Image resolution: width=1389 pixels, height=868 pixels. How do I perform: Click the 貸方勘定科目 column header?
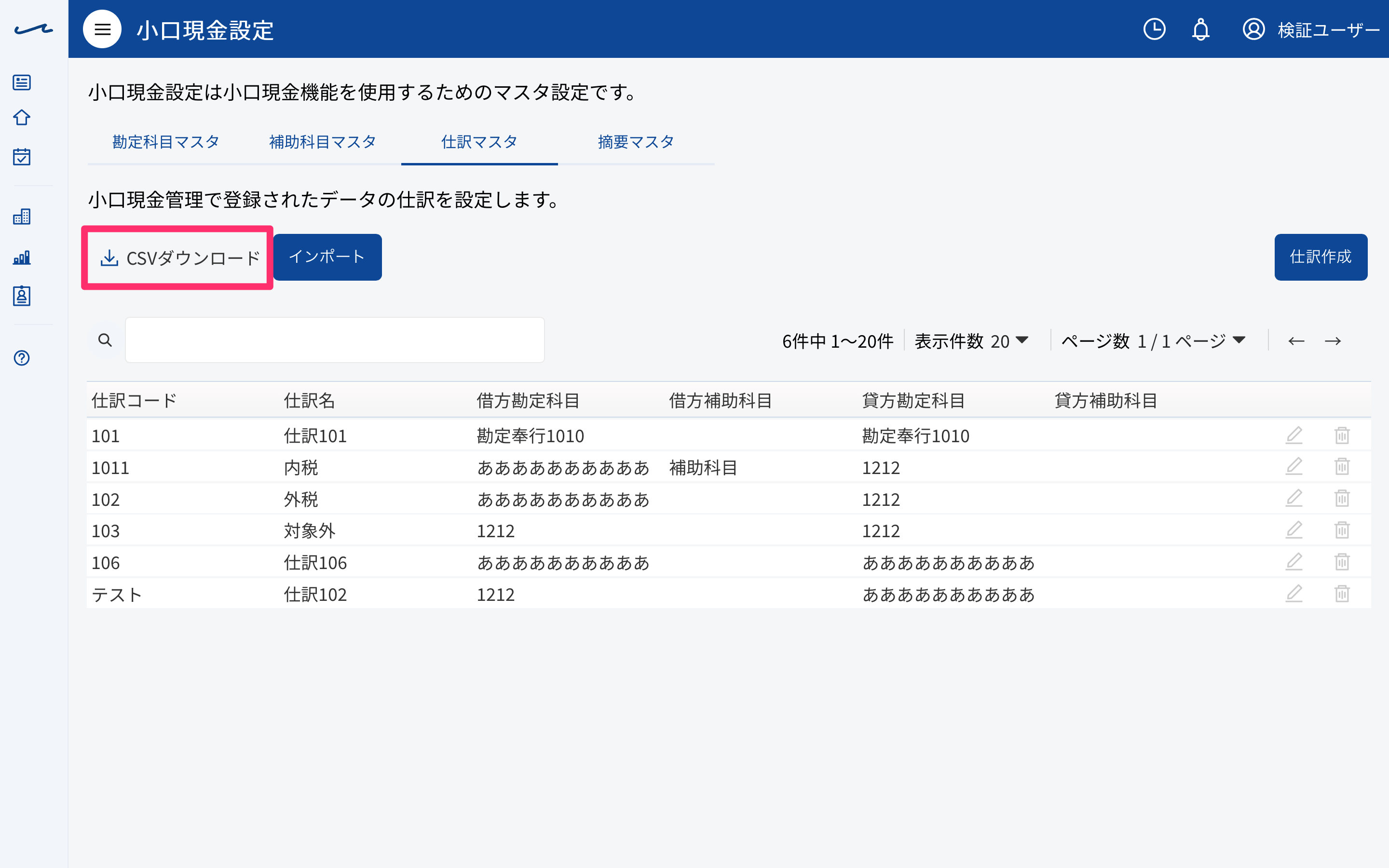tap(914, 400)
